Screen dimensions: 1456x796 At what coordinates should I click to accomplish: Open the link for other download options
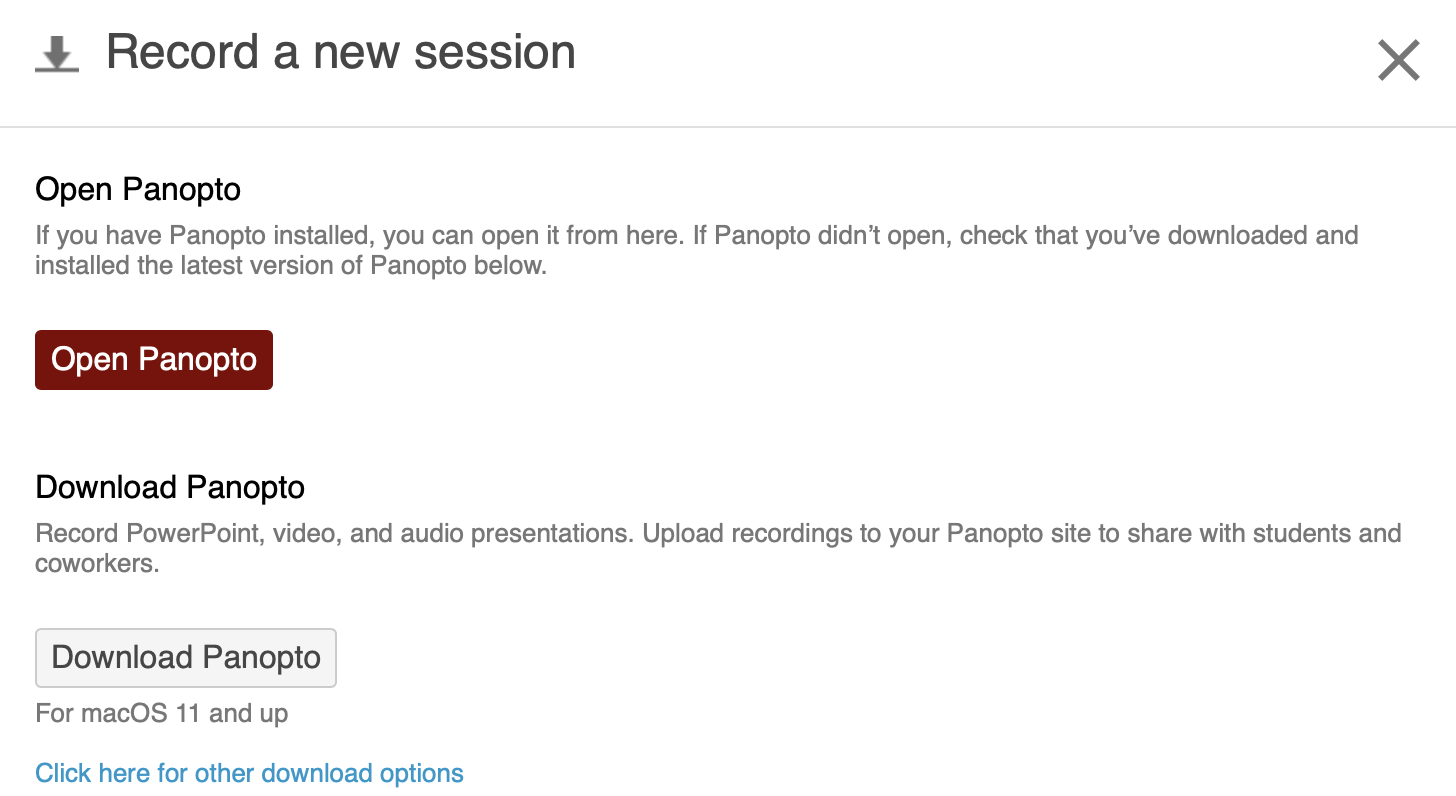click(x=249, y=773)
